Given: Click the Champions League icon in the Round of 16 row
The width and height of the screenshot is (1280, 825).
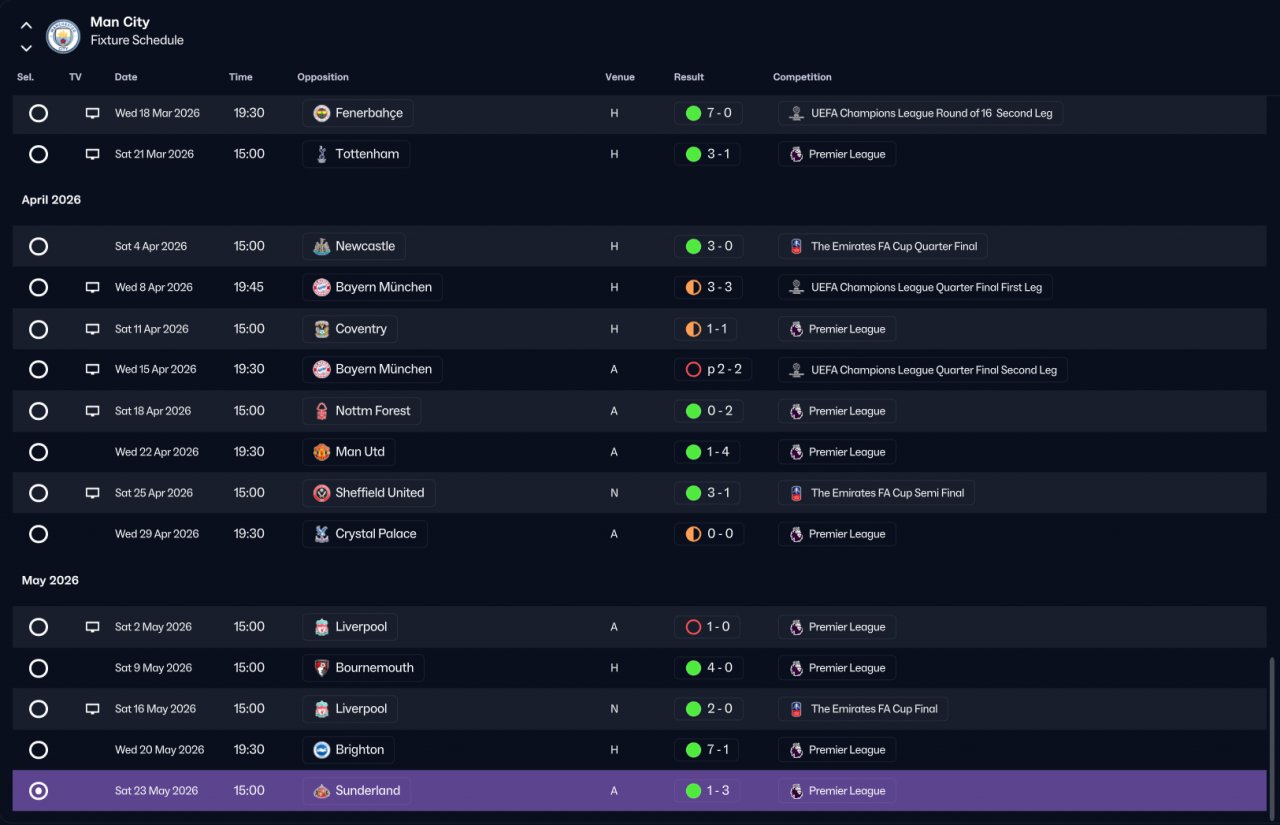Looking at the screenshot, I should [796, 113].
